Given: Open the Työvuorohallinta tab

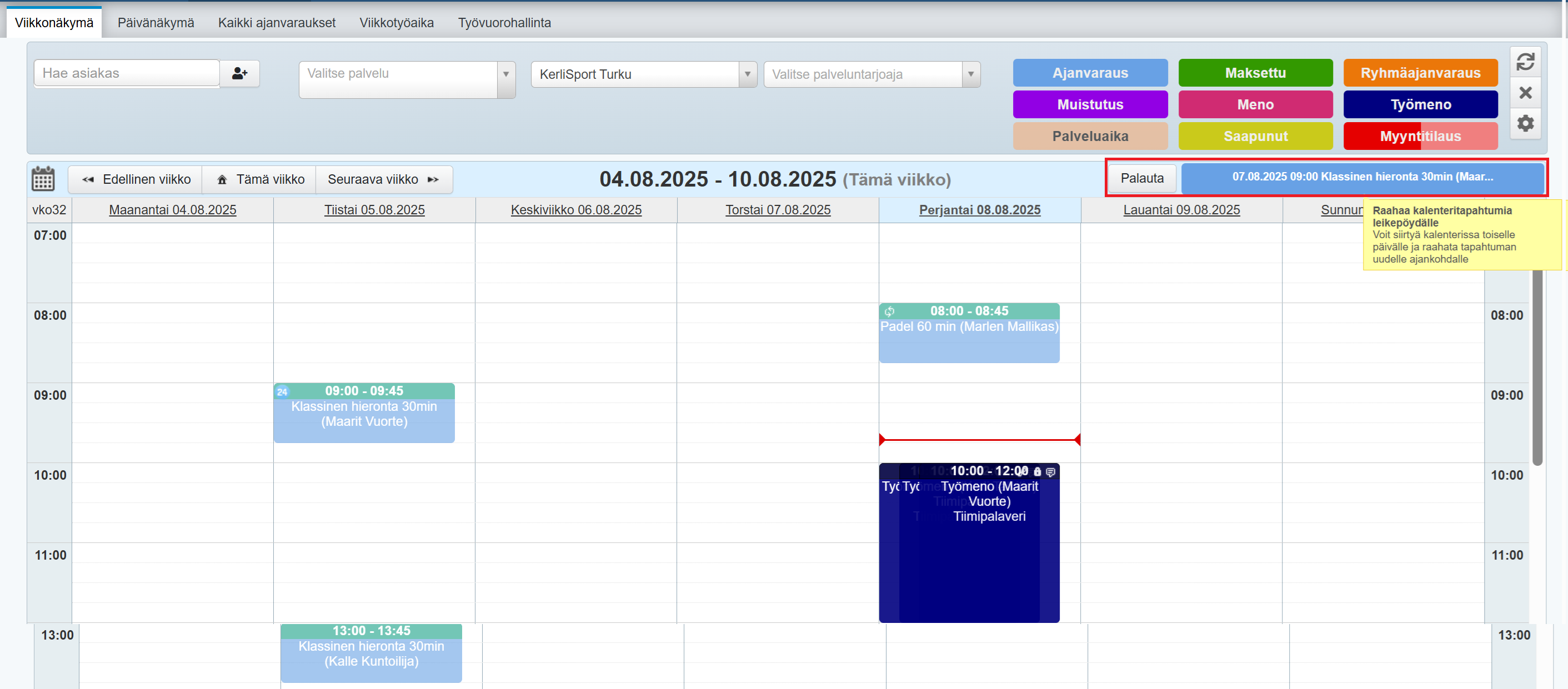Looking at the screenshot, I should coord(504,23).
